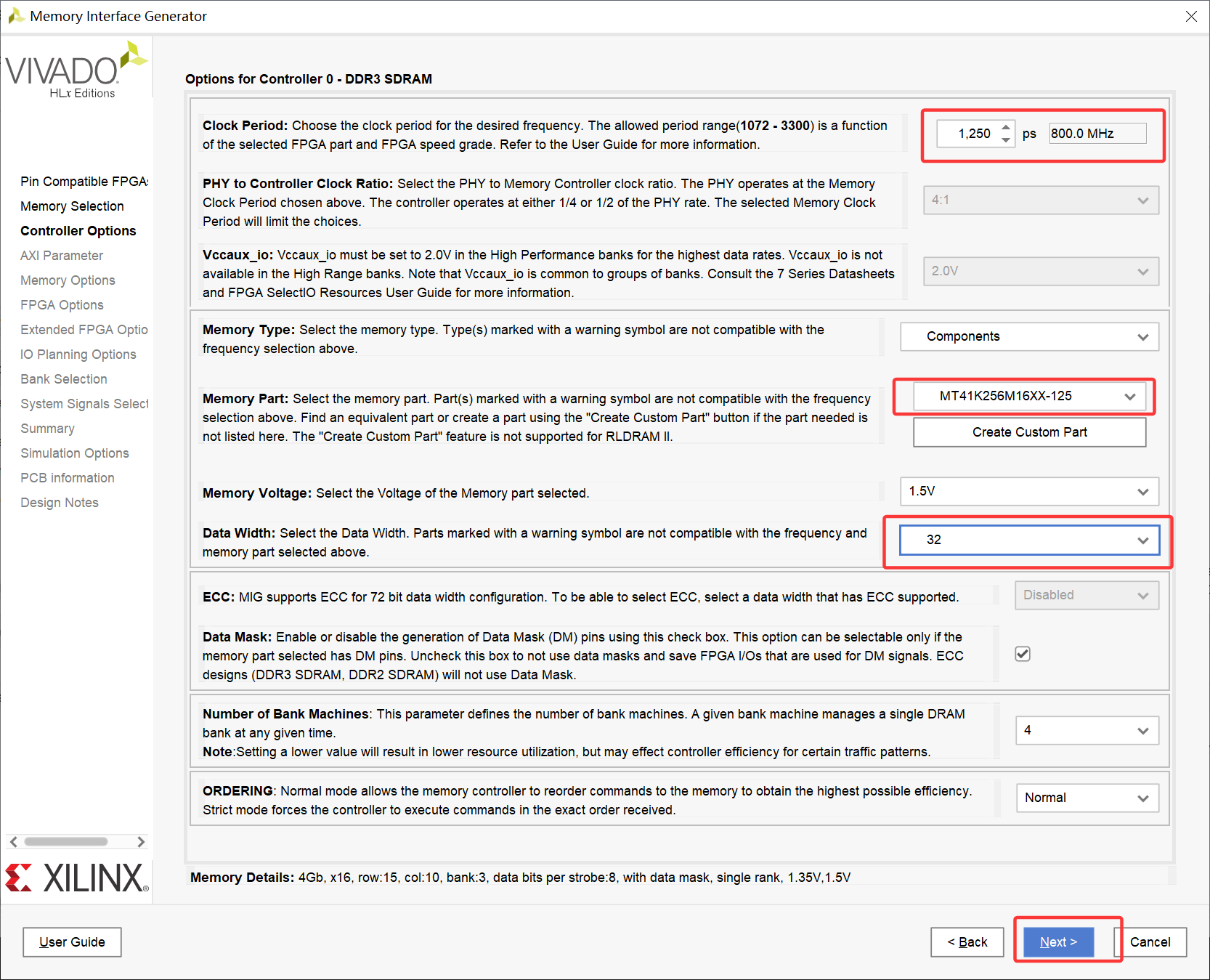Toggle the Data Mask checkbox

(x=1023, y=654)
